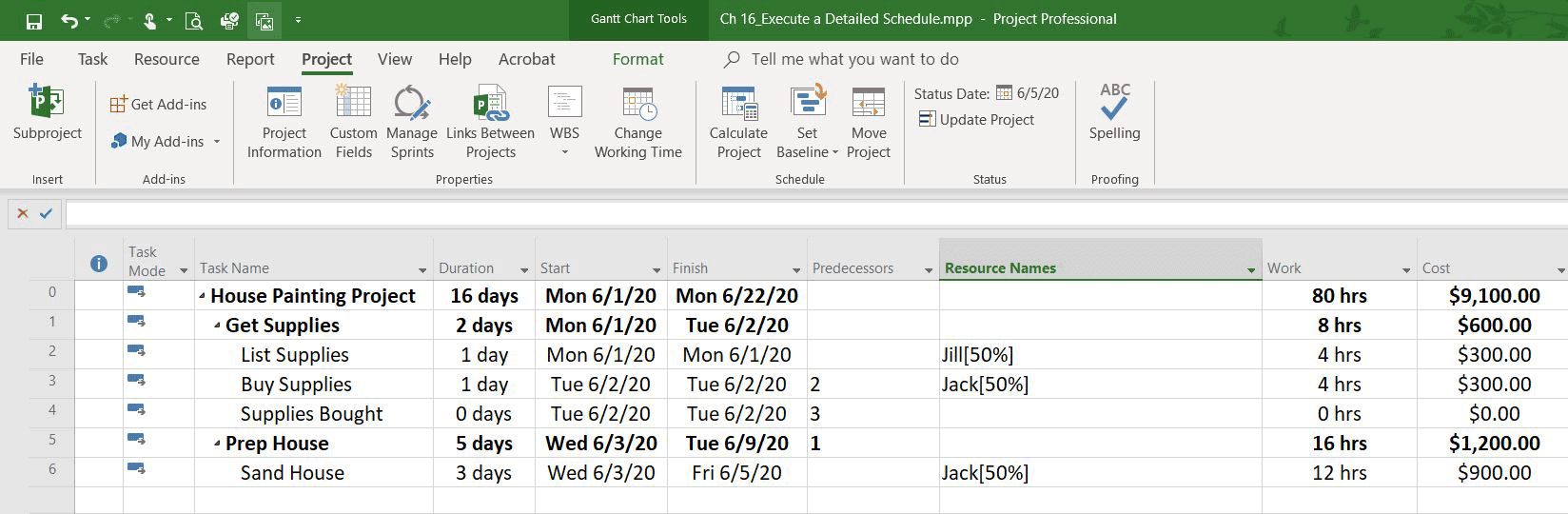Click Change Working Time icon
Viewport: 1568px width, 514px height.
[x=638, y=122]
